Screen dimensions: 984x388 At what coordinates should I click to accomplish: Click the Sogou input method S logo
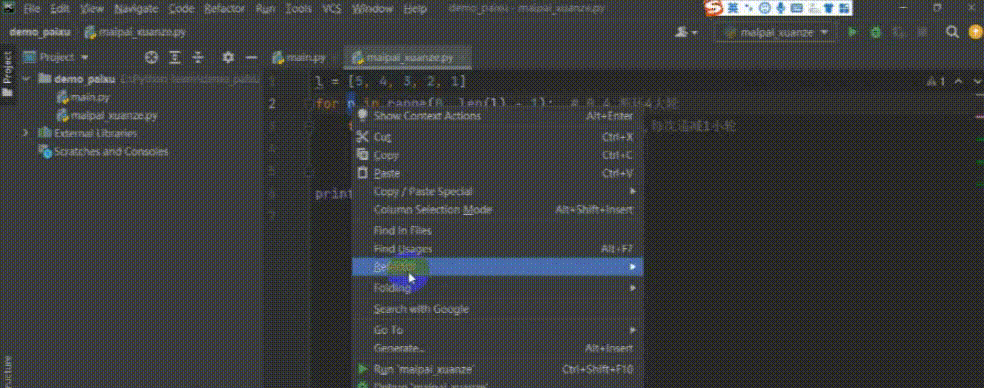tap(714, 8)
